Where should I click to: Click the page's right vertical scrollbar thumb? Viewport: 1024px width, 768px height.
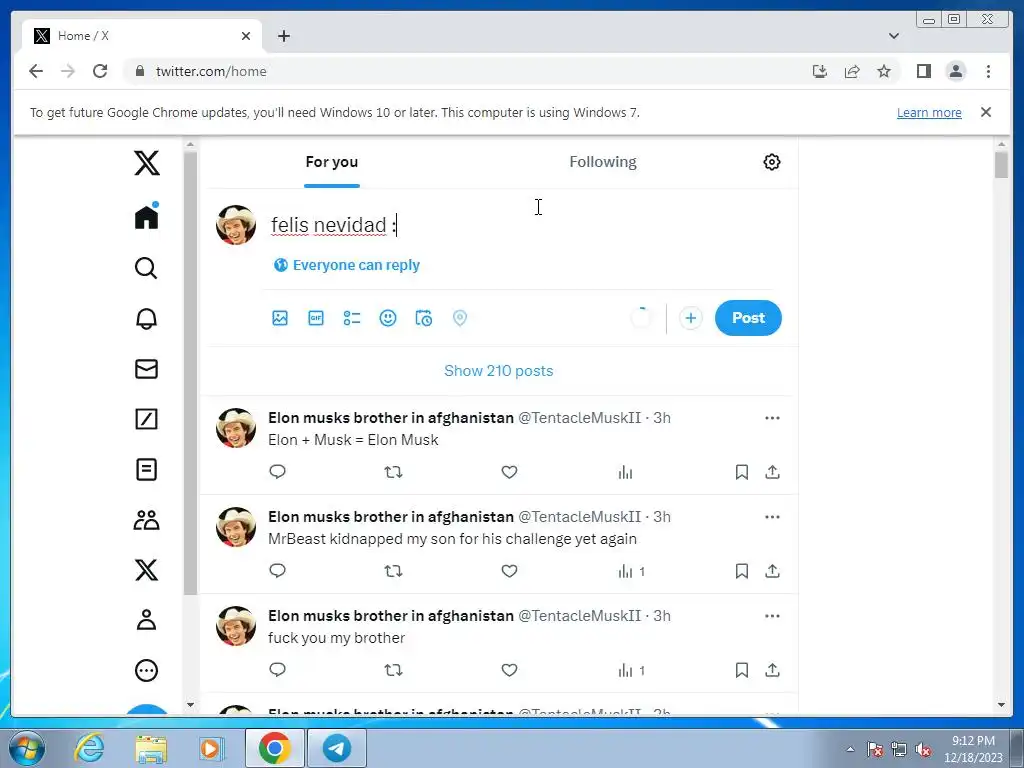[1001, 165]
